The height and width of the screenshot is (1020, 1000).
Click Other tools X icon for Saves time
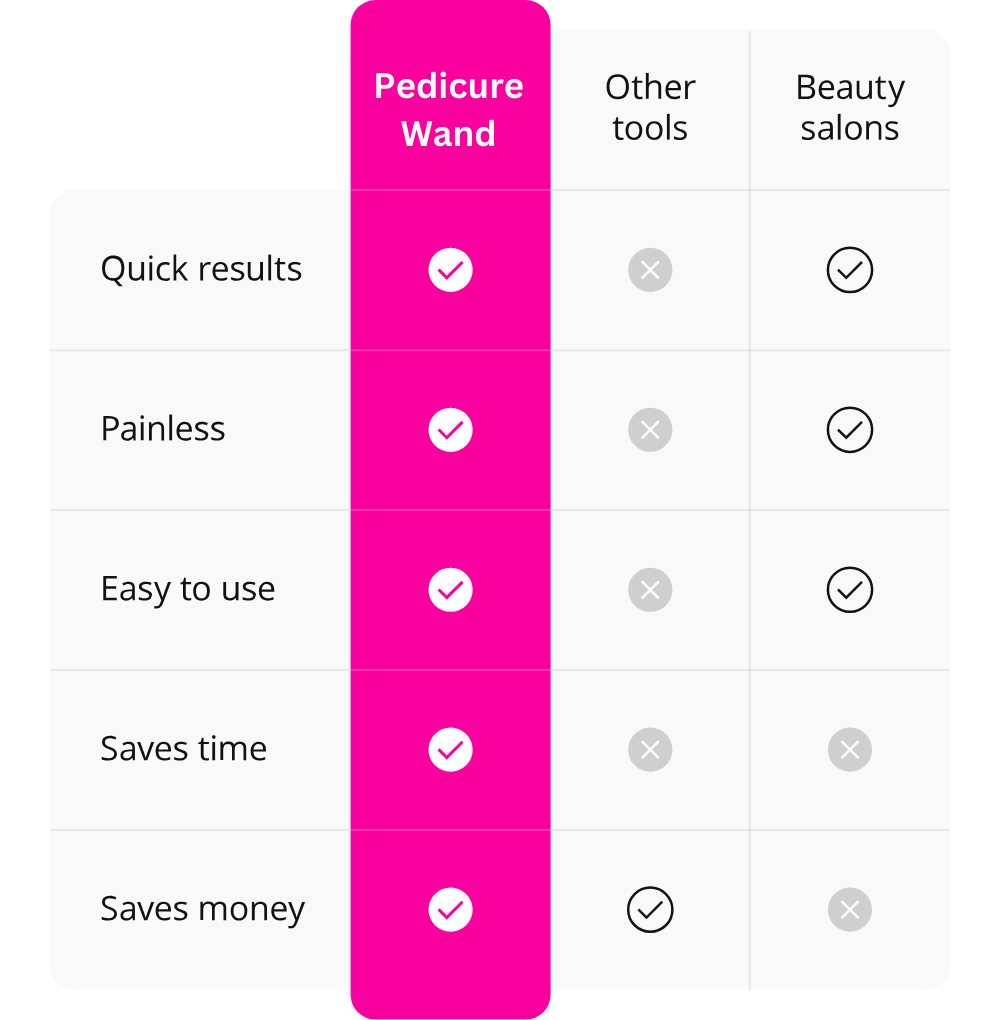coord(650,750)
